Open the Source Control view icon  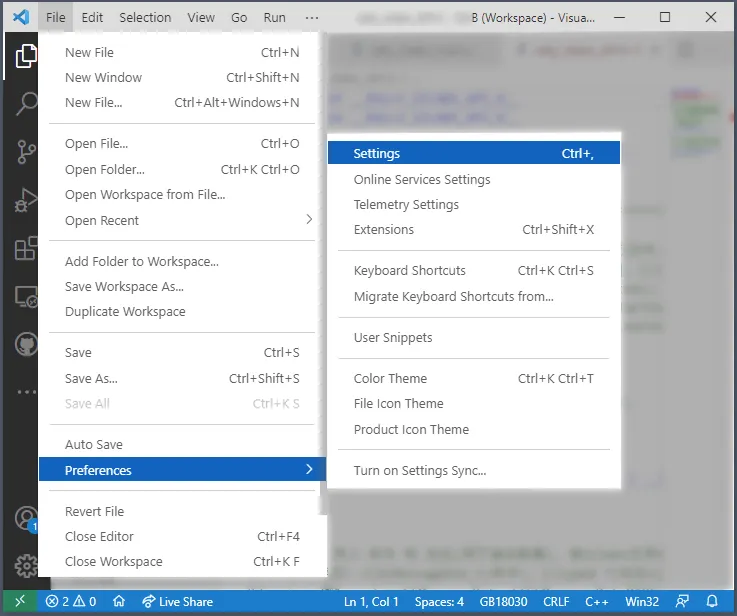click(x=26, y=152)
